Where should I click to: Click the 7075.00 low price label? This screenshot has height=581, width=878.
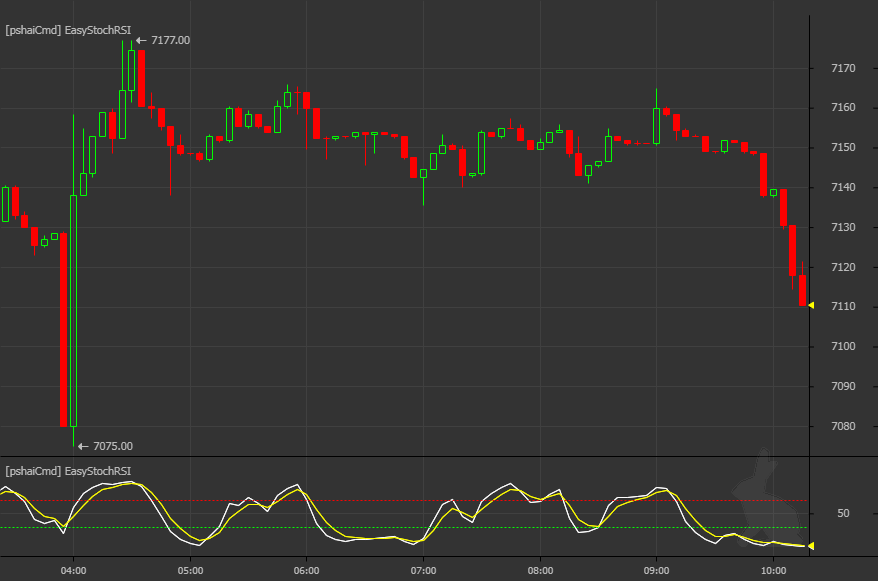pos(113,446)
